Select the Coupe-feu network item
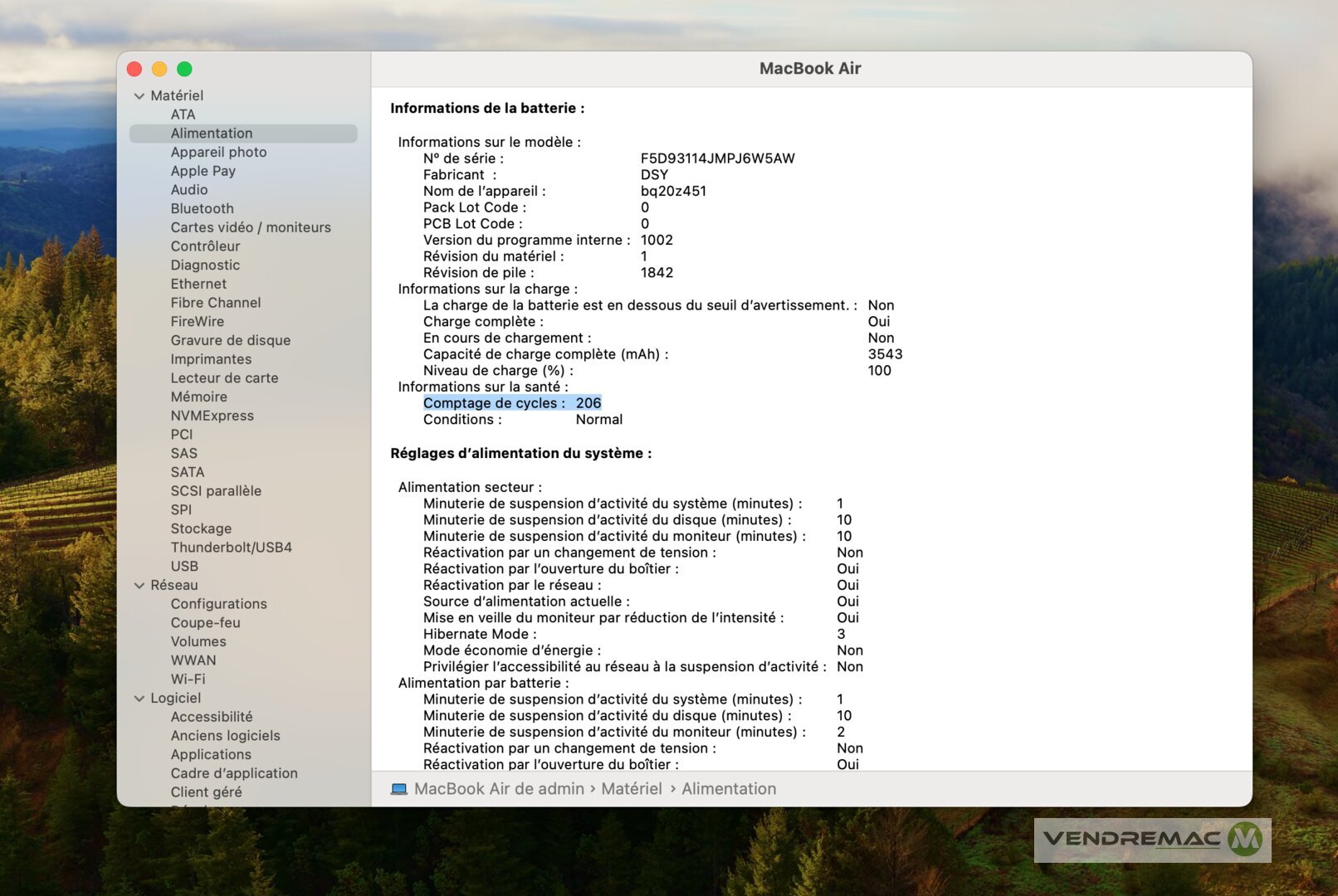 [x=205, y=622]
